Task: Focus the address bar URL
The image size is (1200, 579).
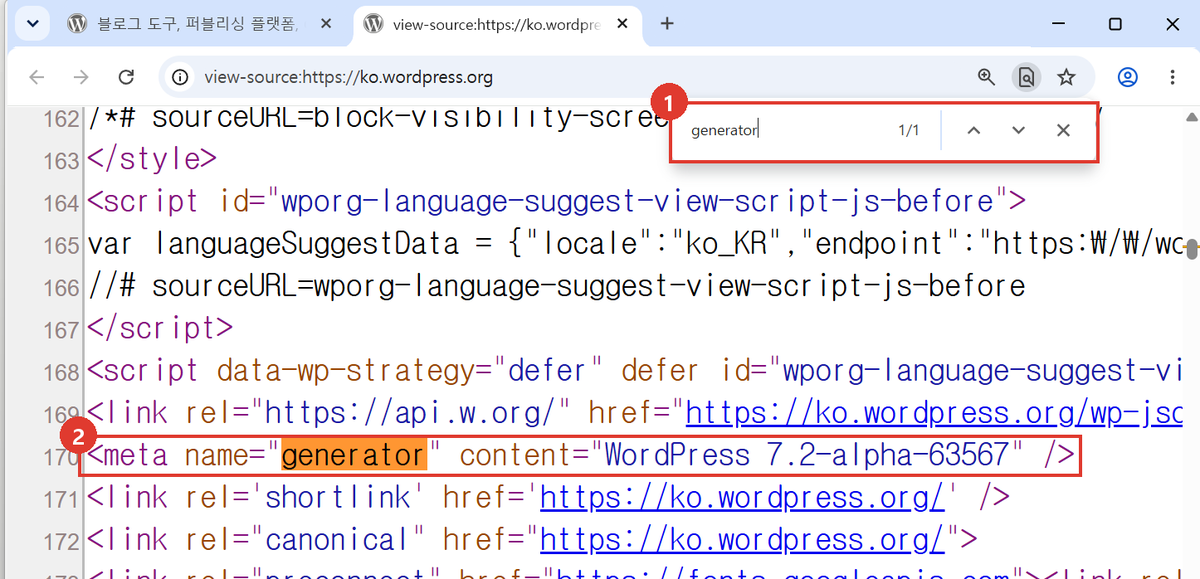Action: tap(348, 77)
